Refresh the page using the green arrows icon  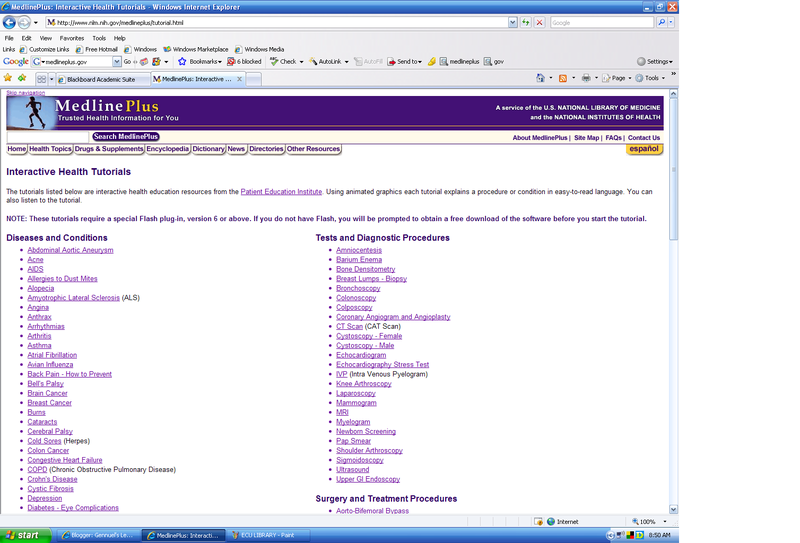(526, 22)
